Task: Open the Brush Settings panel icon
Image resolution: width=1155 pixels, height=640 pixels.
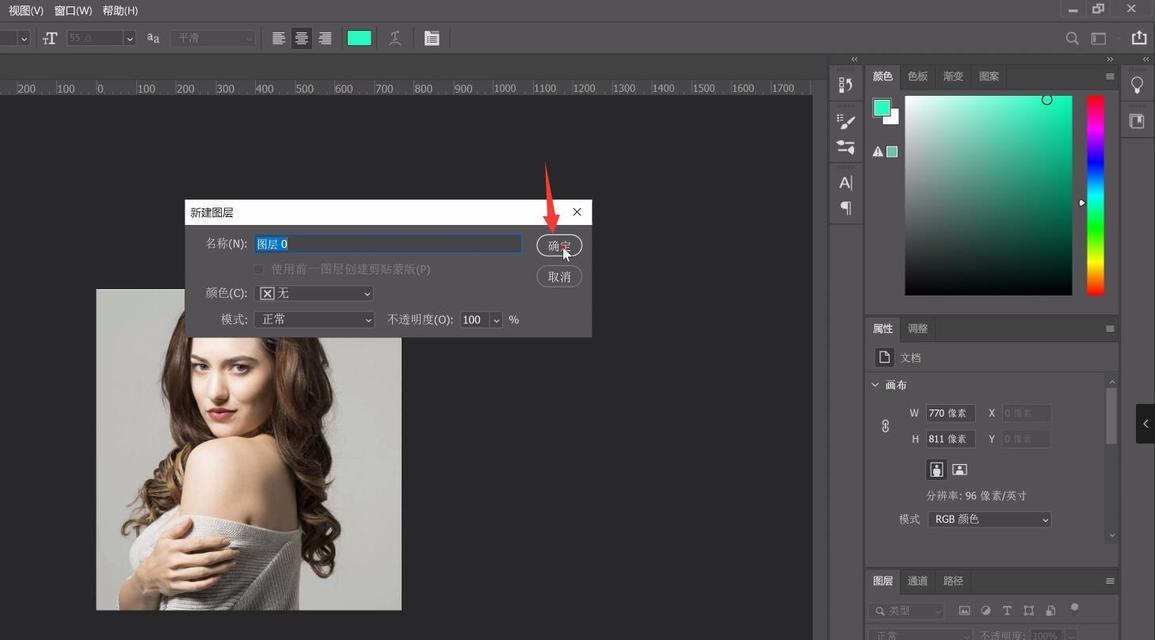Action: [846, 147]
